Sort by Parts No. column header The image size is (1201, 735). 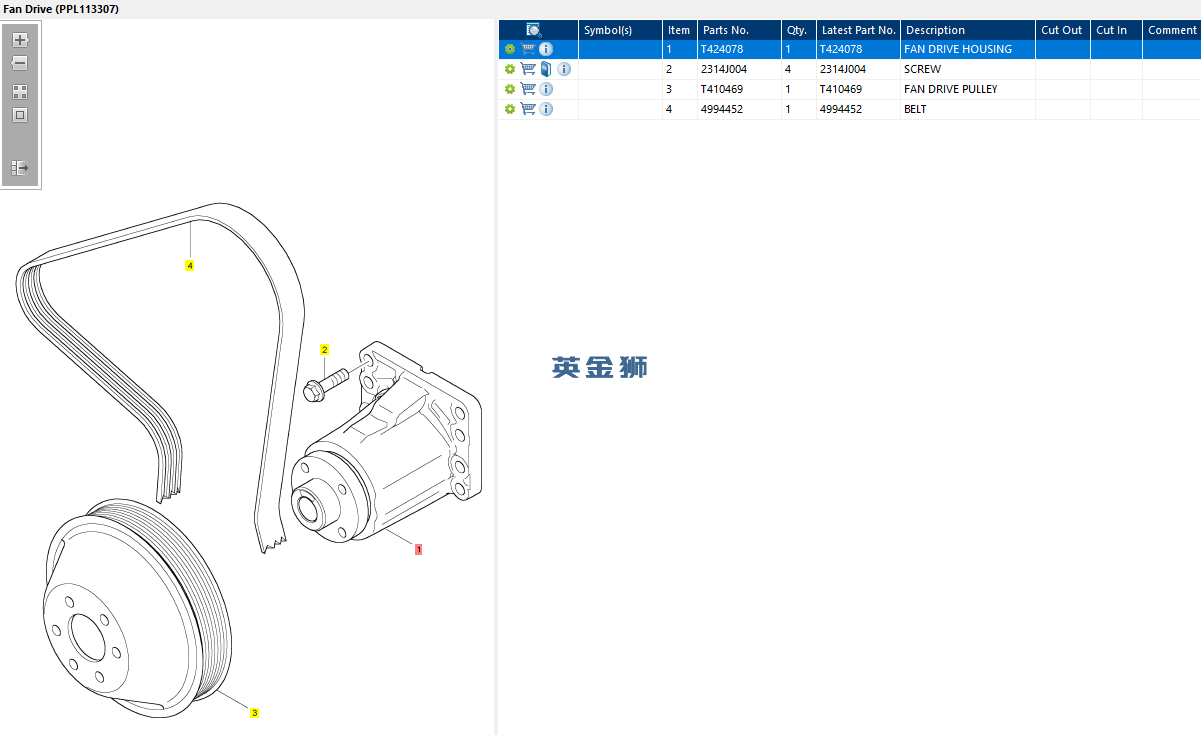pos(739,30)
